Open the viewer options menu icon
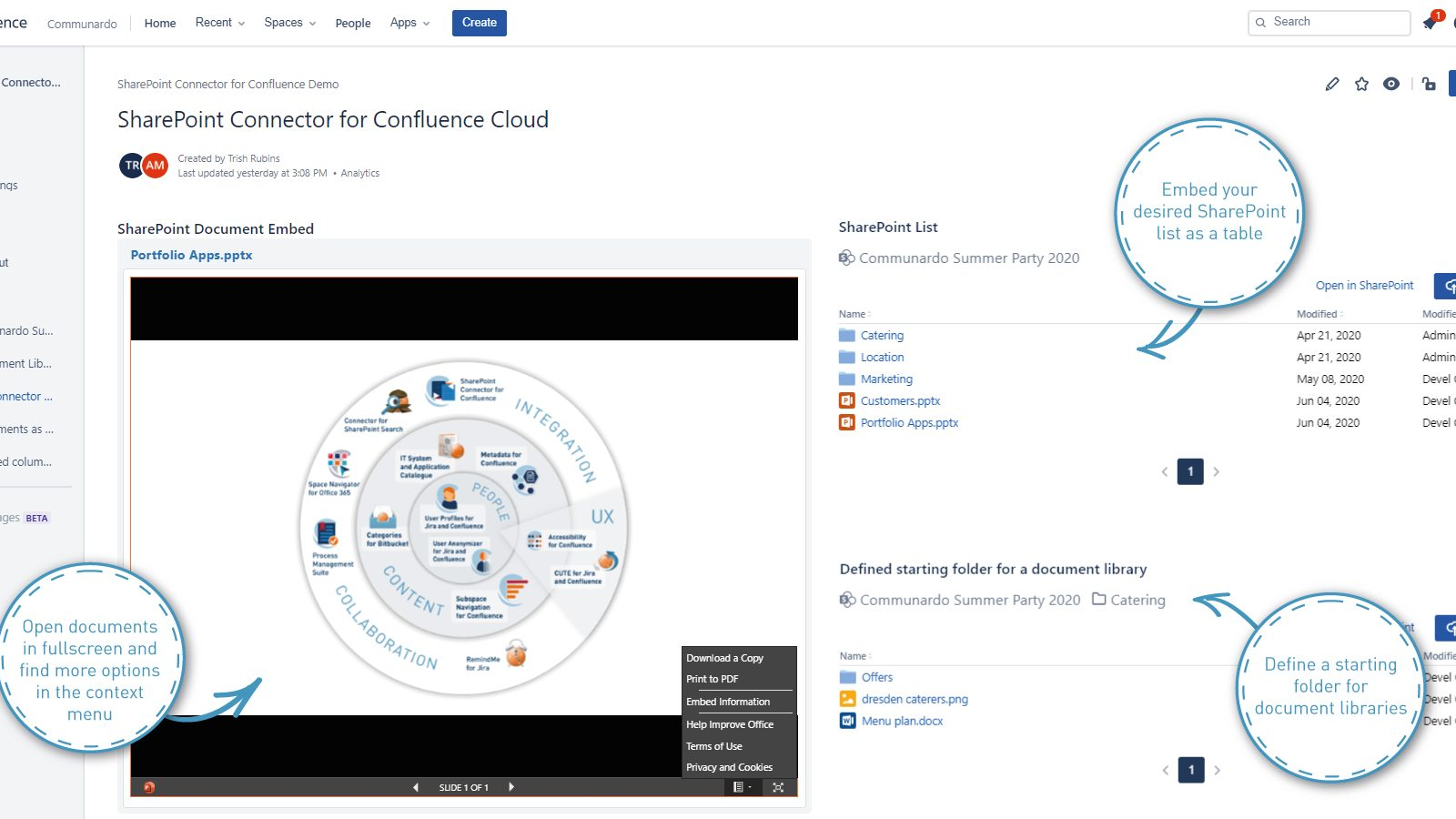 [742, 787]
